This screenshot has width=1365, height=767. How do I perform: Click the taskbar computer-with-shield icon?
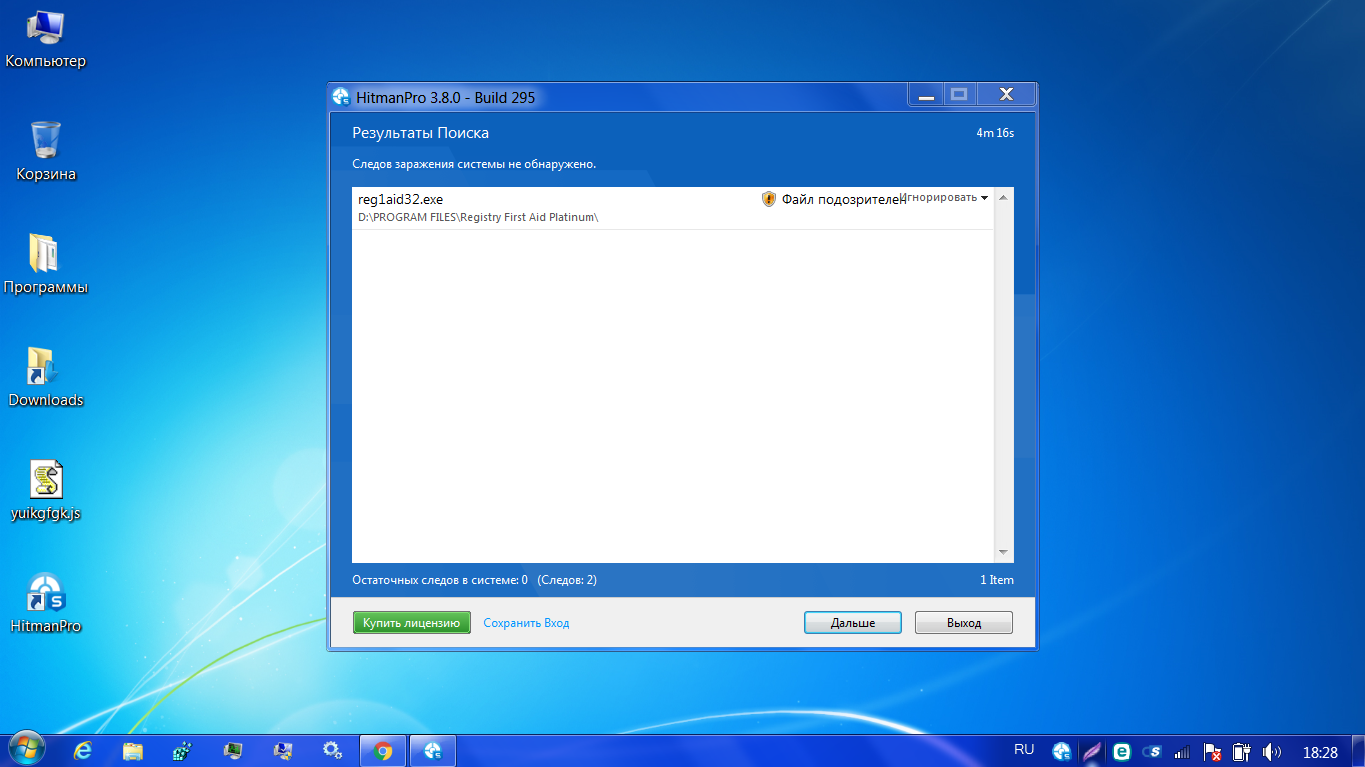(283, 750)
